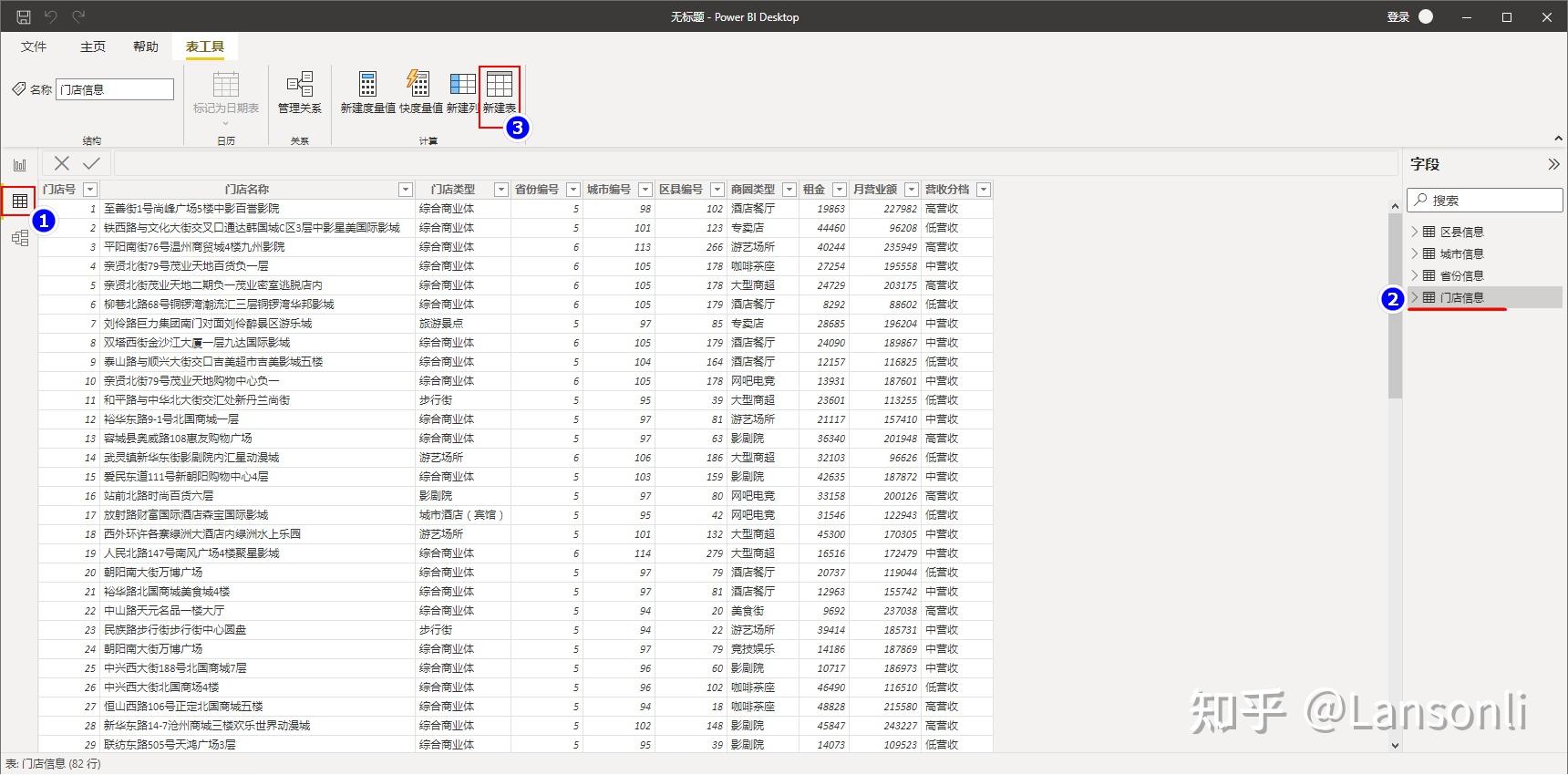
Task: Switch to the Data view in the left sidebar
Action: point(19,201)
